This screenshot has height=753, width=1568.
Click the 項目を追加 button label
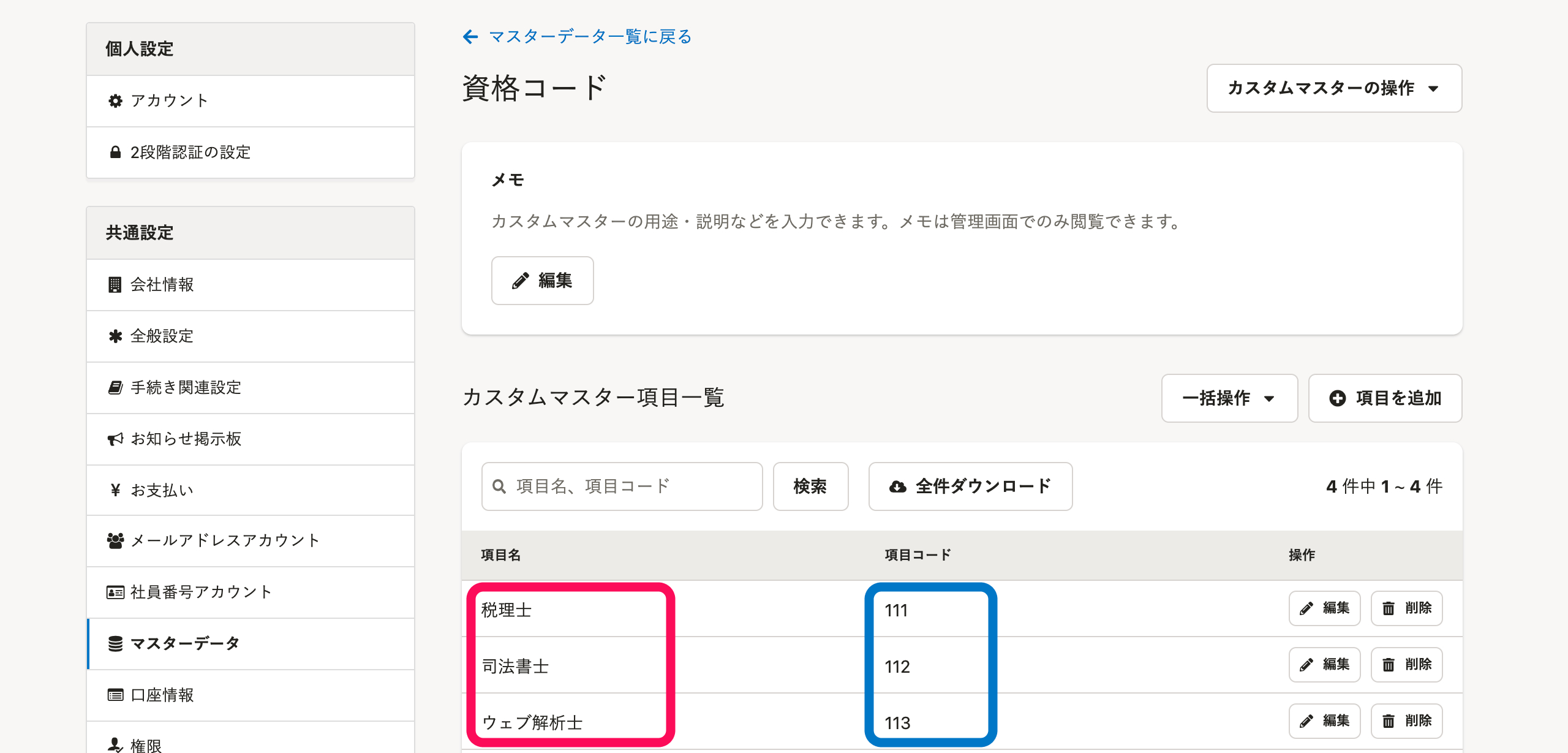(x=1398, y=398)
